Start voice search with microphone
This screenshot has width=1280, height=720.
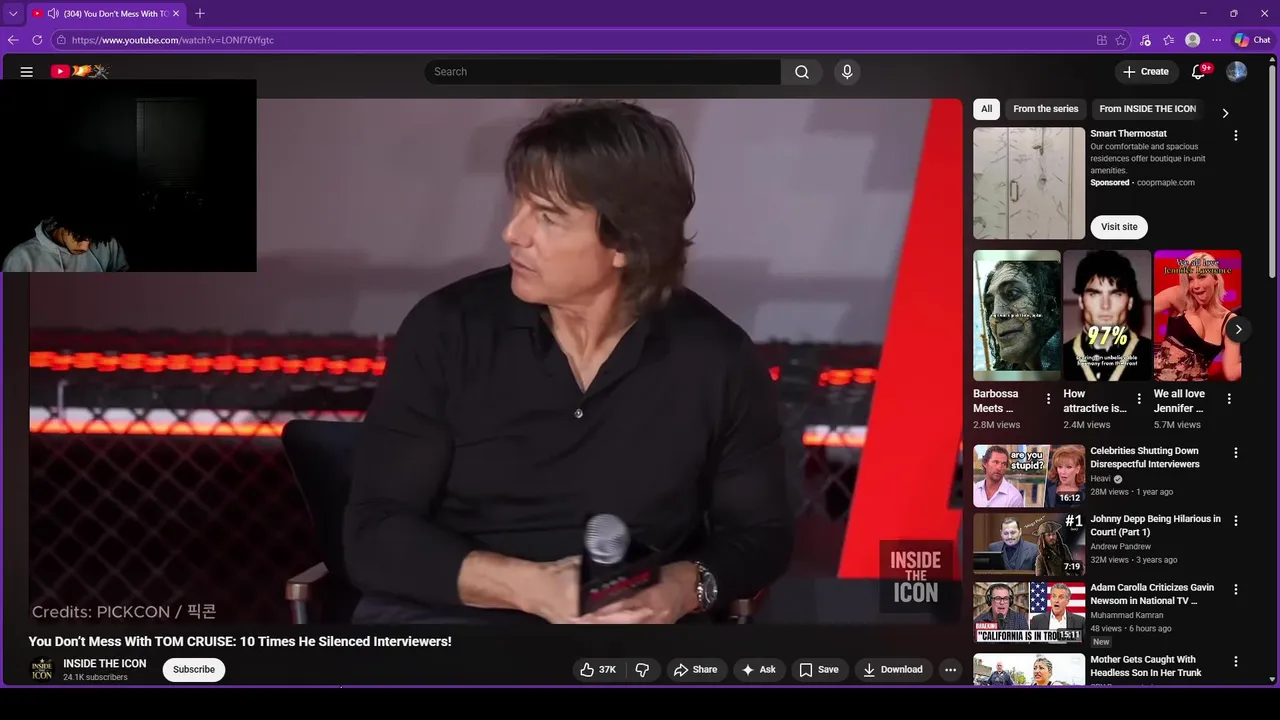tap(847, 72)
